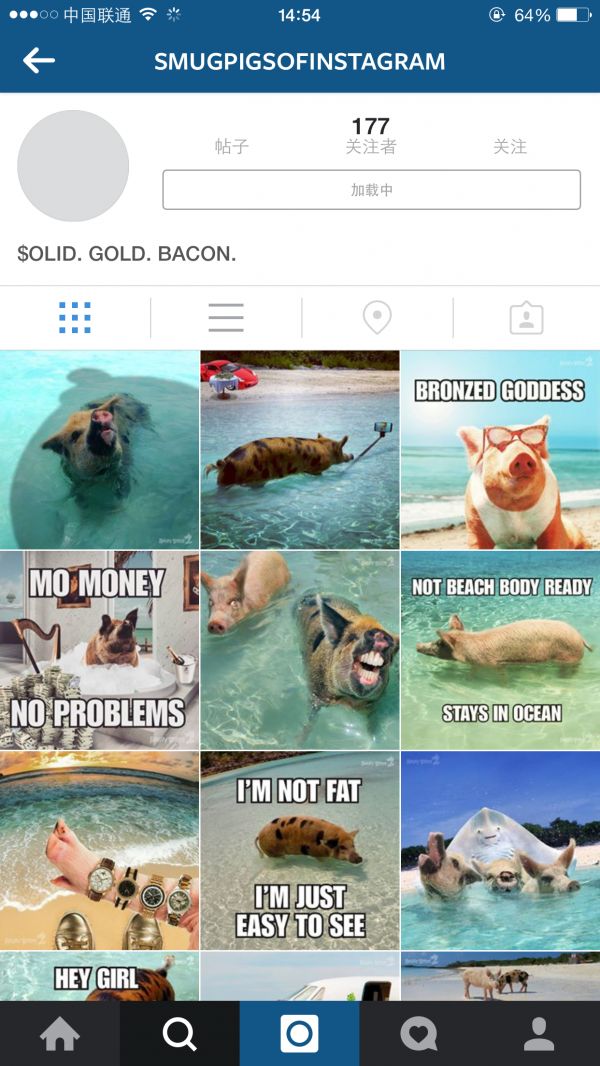This screenshot has width=600, height=1066.
Task: Go back using the left arrow
Action: click(39, 61)
